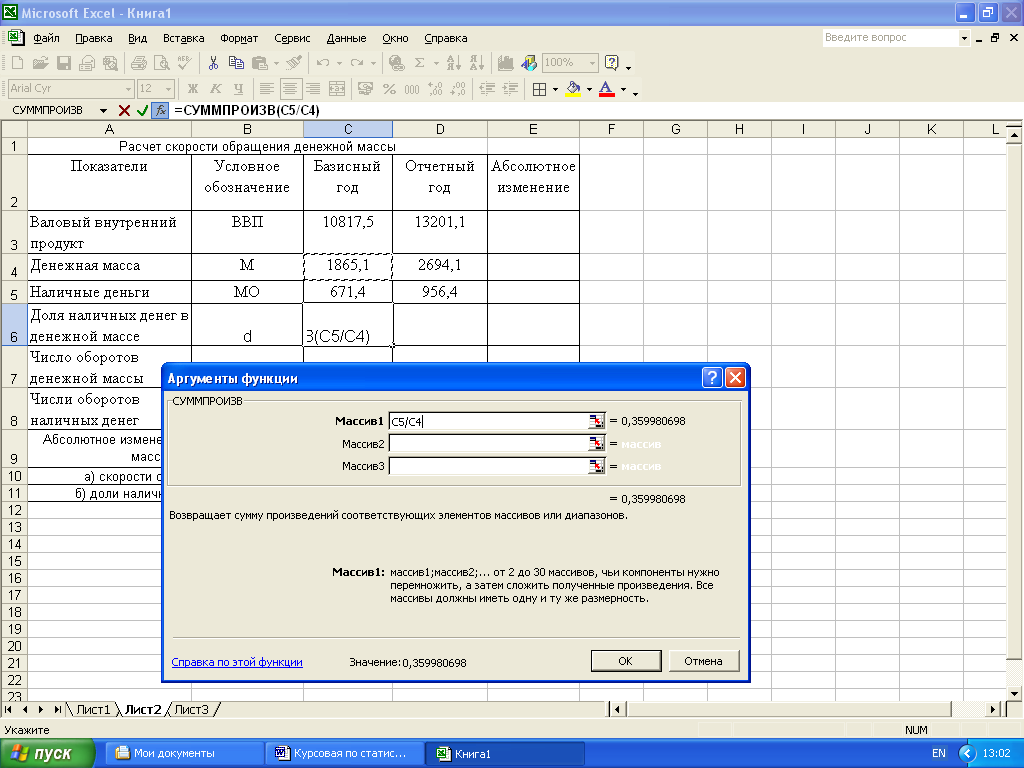Screen dimensions: 1024x768
Task: Toggle bold Ж formatting button
Action: [x=193, y=89]
